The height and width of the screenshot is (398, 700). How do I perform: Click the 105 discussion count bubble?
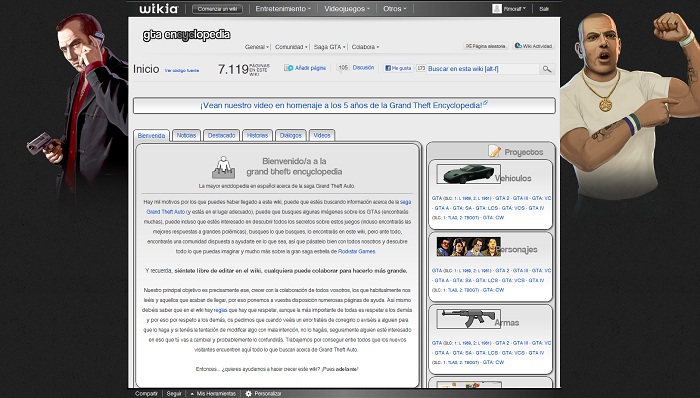pos(343,68)
